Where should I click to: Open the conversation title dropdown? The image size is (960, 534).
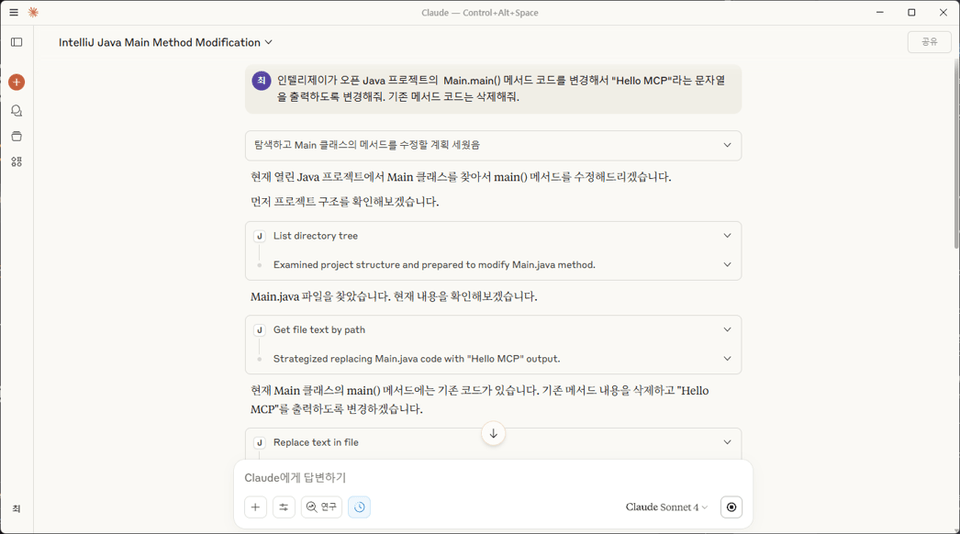tap(165, 42)
